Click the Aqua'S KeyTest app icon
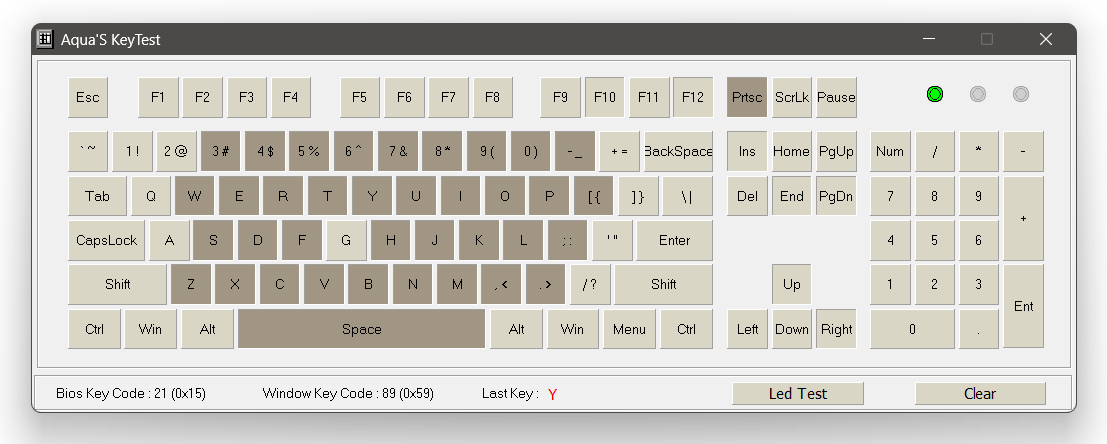This screenshot has height=444, width=1107. [44, 40]
